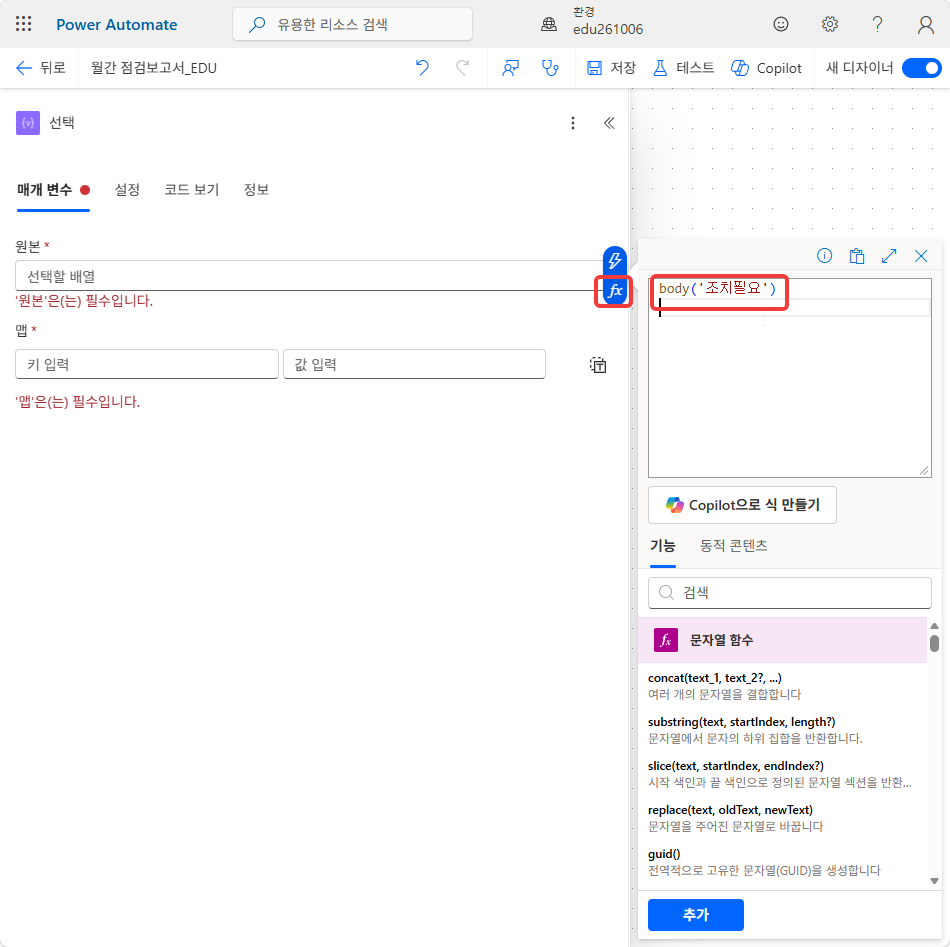Click the 테스트 button
Screen dimensions: 950x947
pos(683,68)
